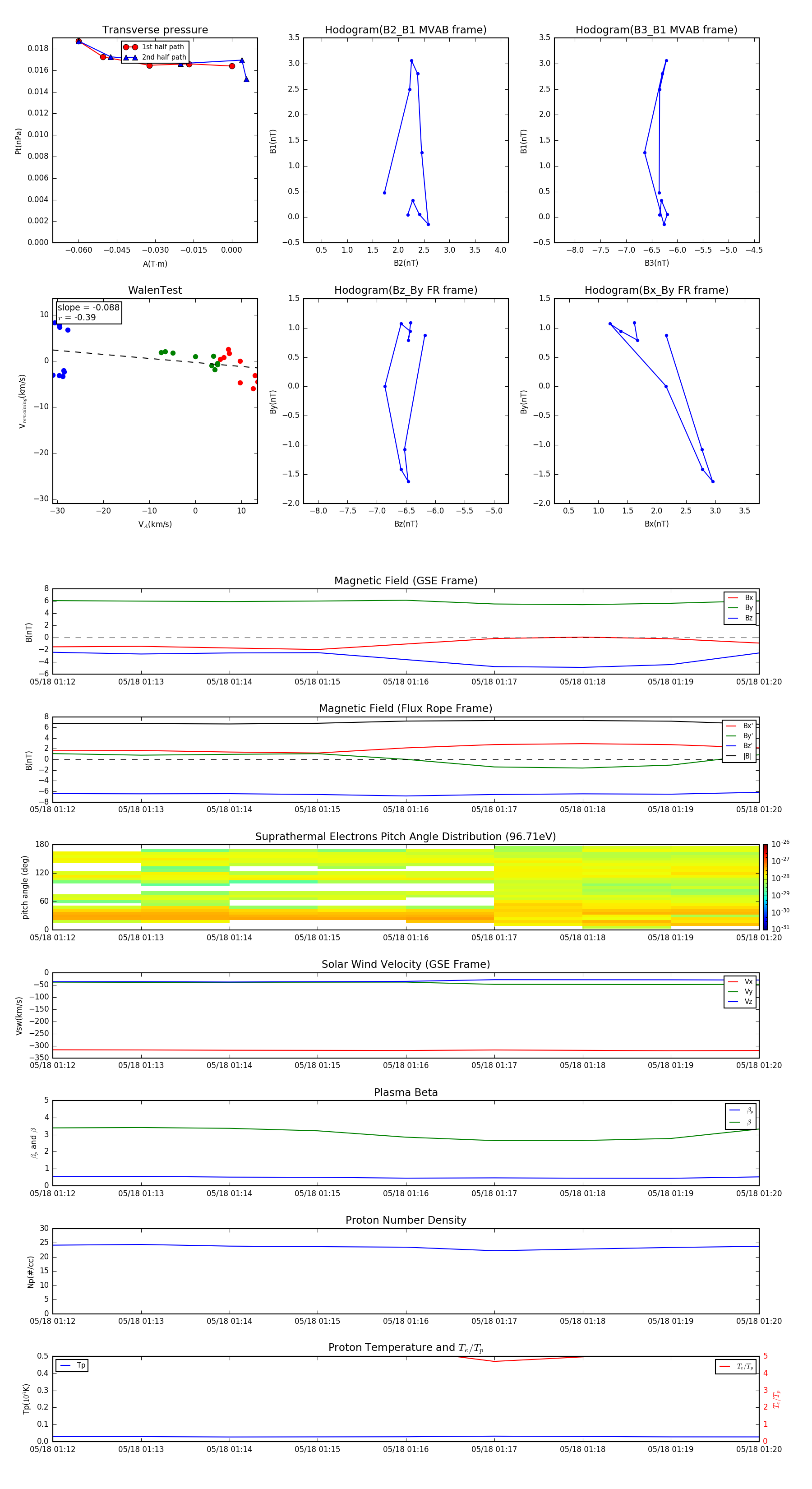812x1489 pixels.
Task: Click the 'Pt(nPa)' y-axis label
Action: [18, 141]
